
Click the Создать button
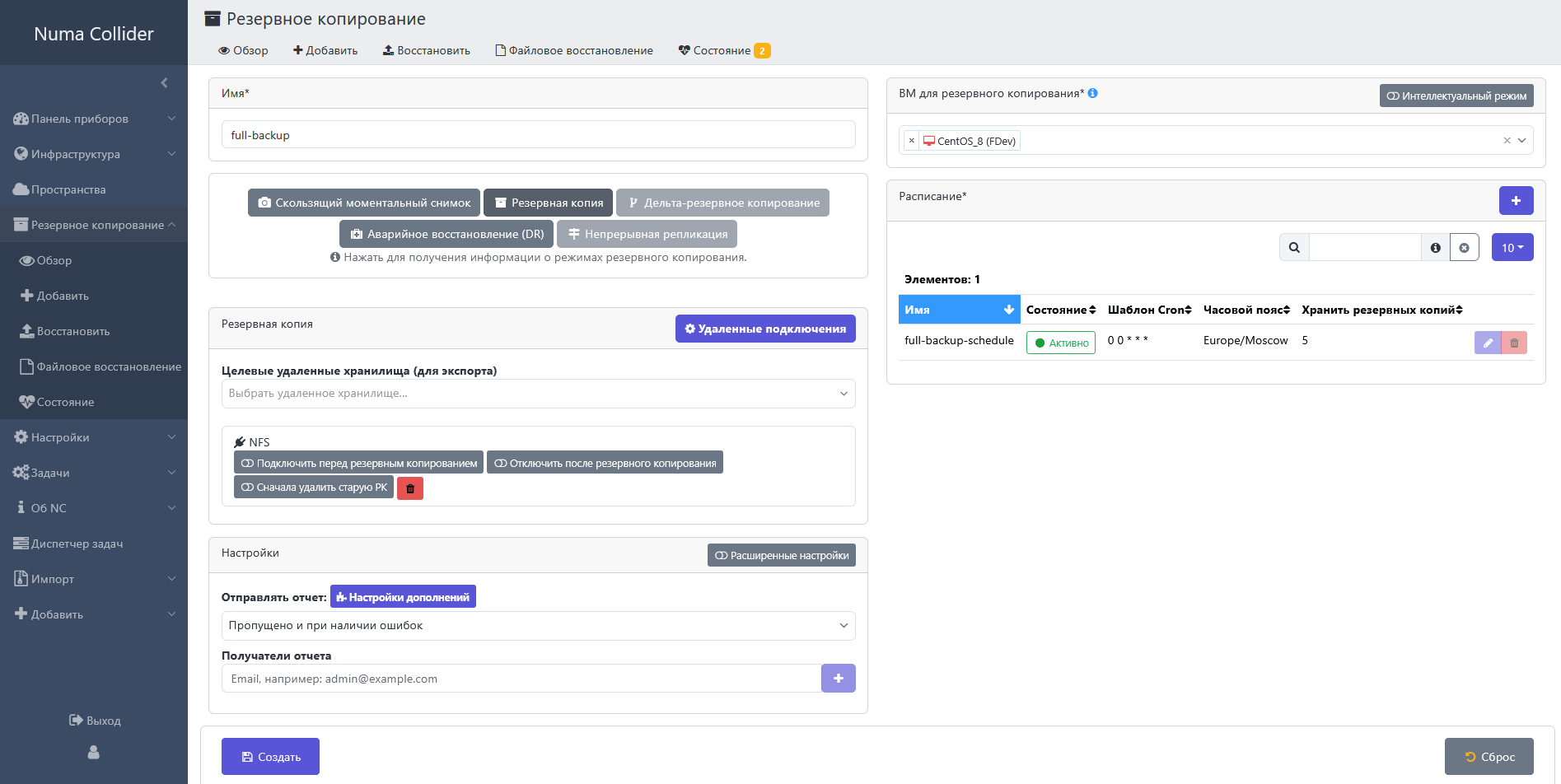click(x=270, y=756)
